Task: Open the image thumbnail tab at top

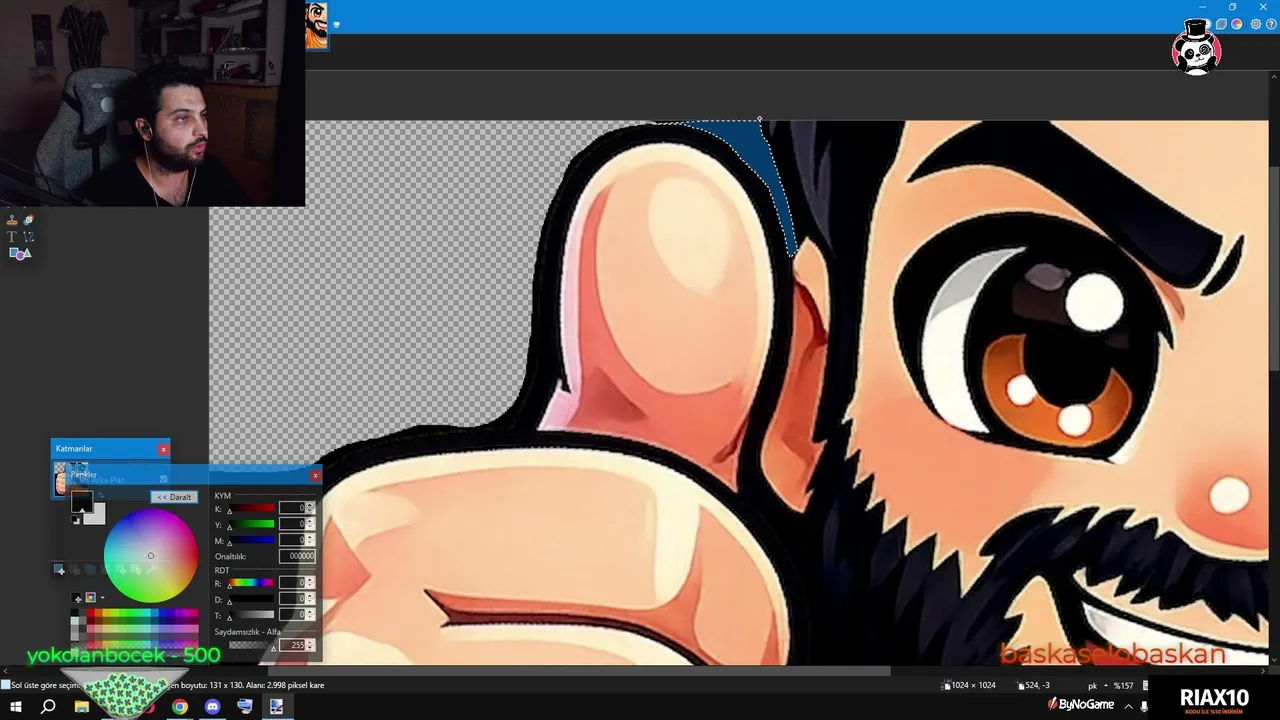Action: pos(316,26)
